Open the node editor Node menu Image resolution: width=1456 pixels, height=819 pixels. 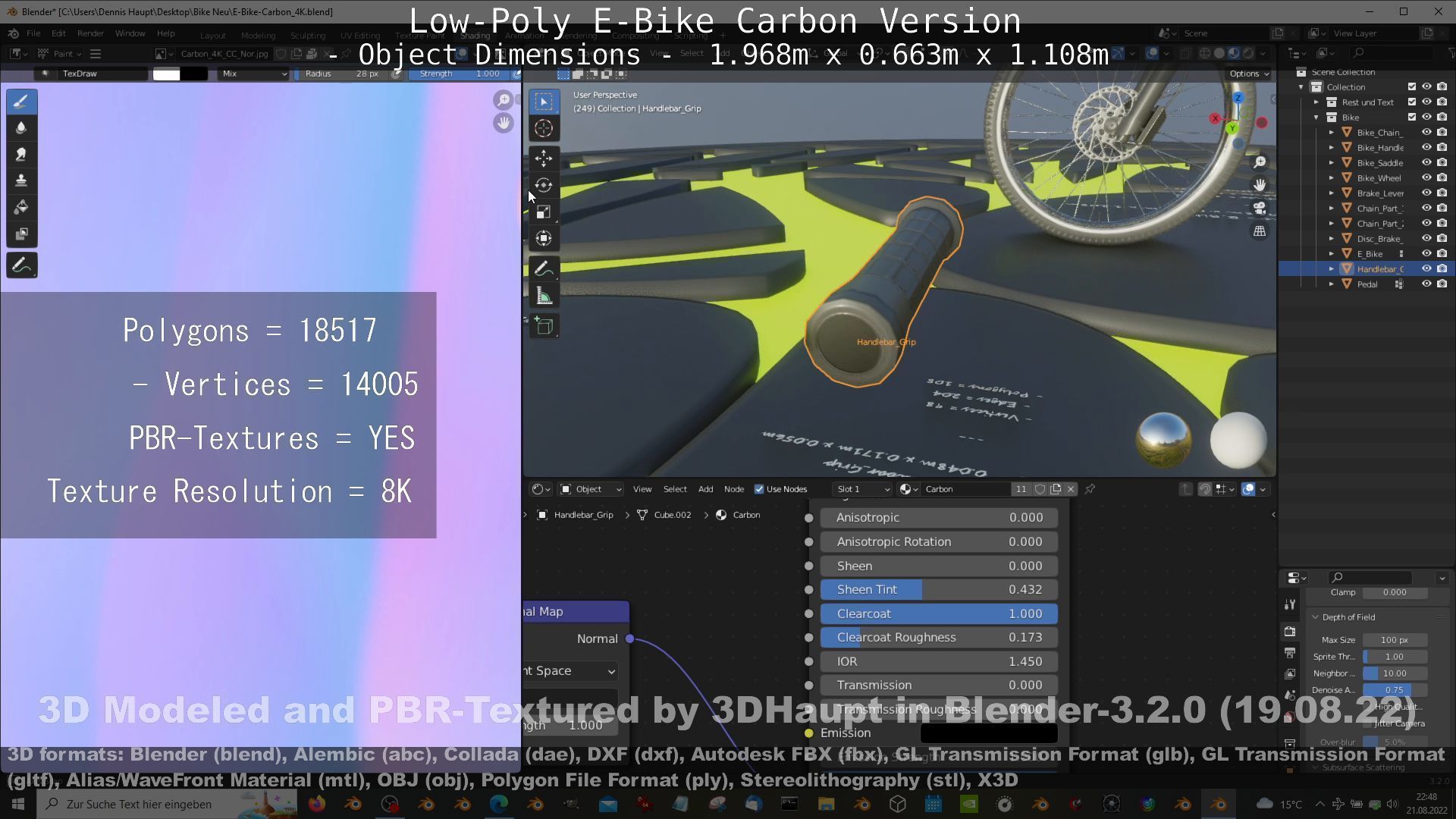734,489
